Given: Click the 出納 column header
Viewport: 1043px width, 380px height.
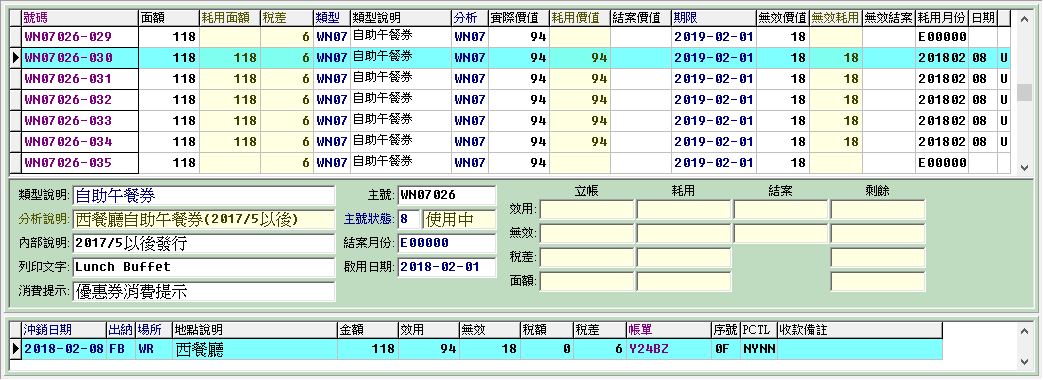Looking at the screenshot, I should click(120, 330).
